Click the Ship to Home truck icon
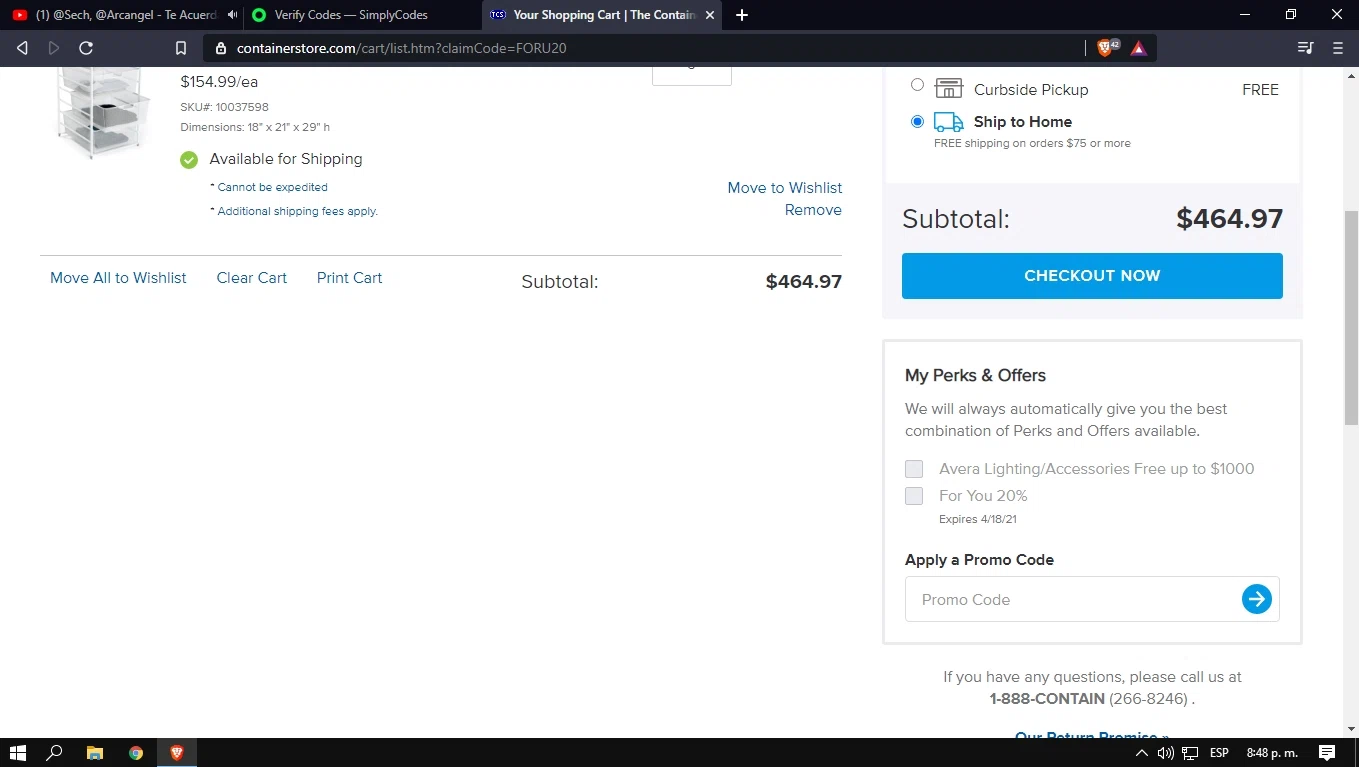This screenshot has width=1359, height=767. coord(948,122)
